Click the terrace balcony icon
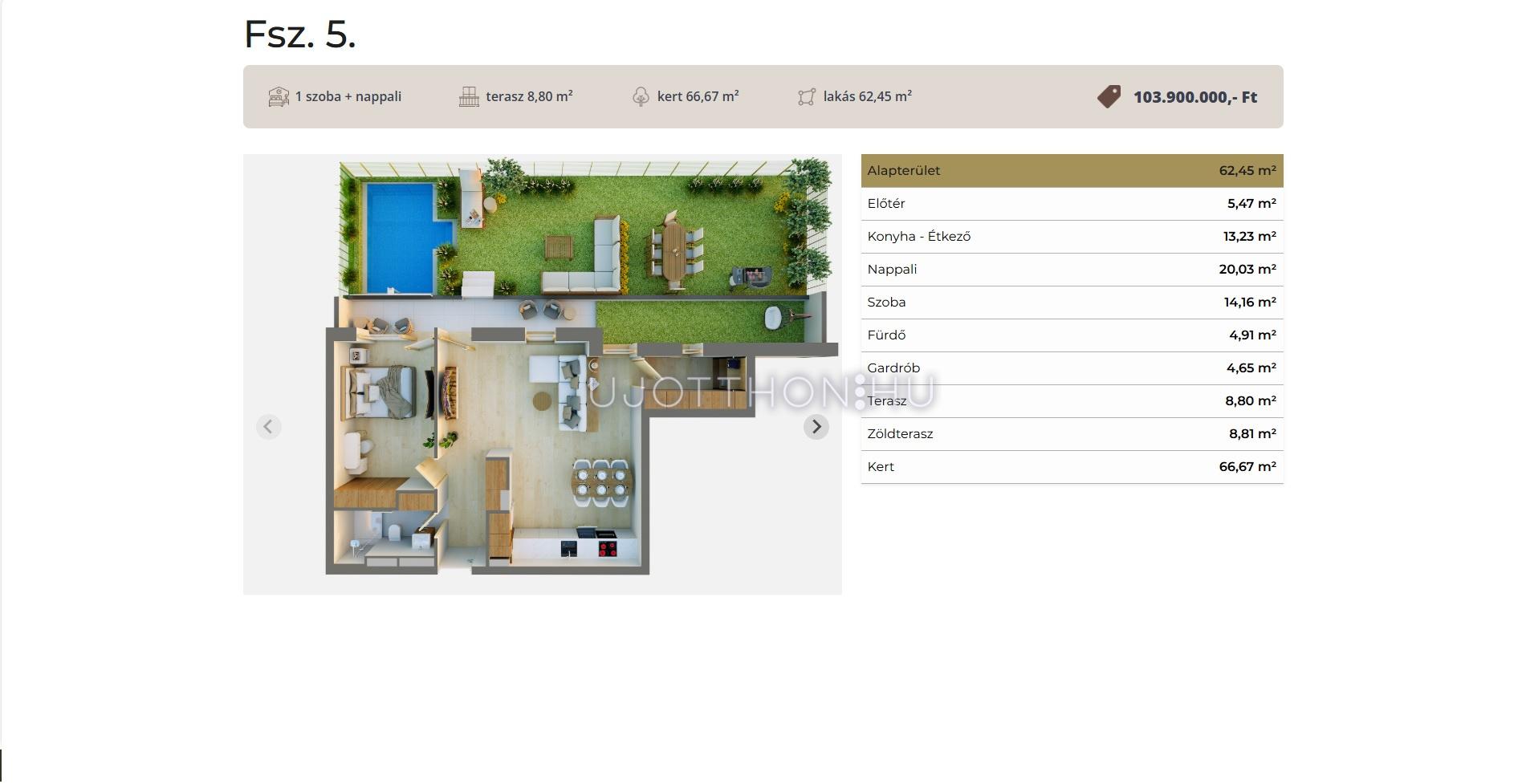The height and width of the screenshot is (784, 1522). [x=469, y=97]
